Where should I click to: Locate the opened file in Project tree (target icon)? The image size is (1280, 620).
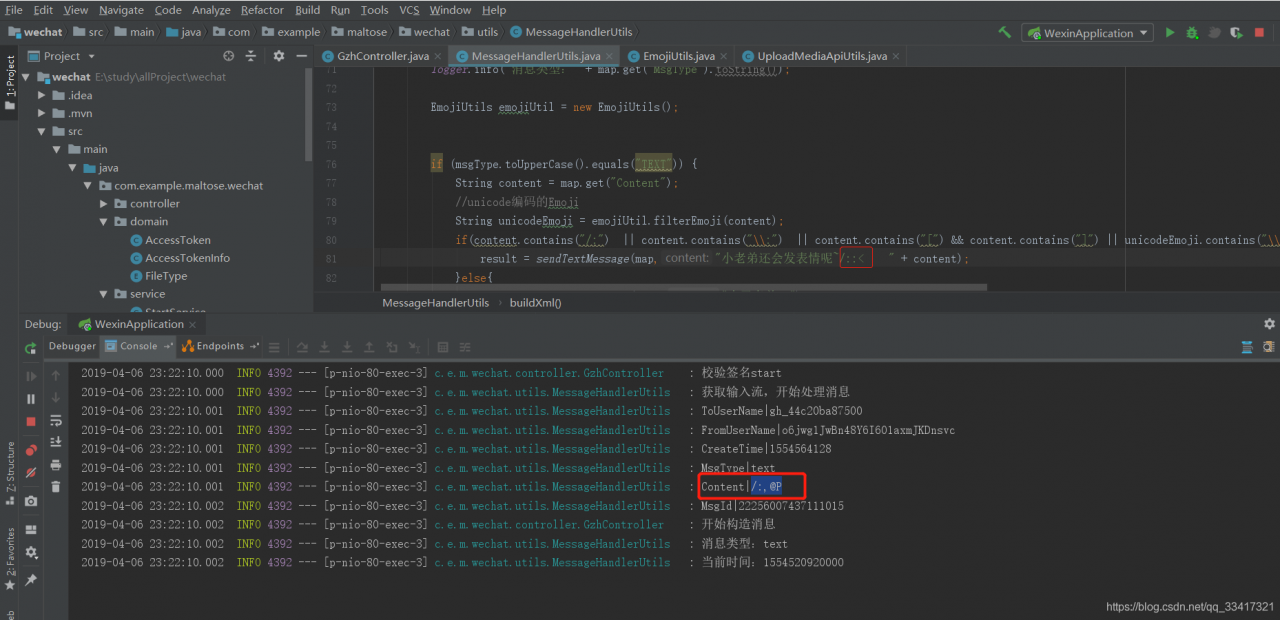pyautogui.click(x=228, y=56)
